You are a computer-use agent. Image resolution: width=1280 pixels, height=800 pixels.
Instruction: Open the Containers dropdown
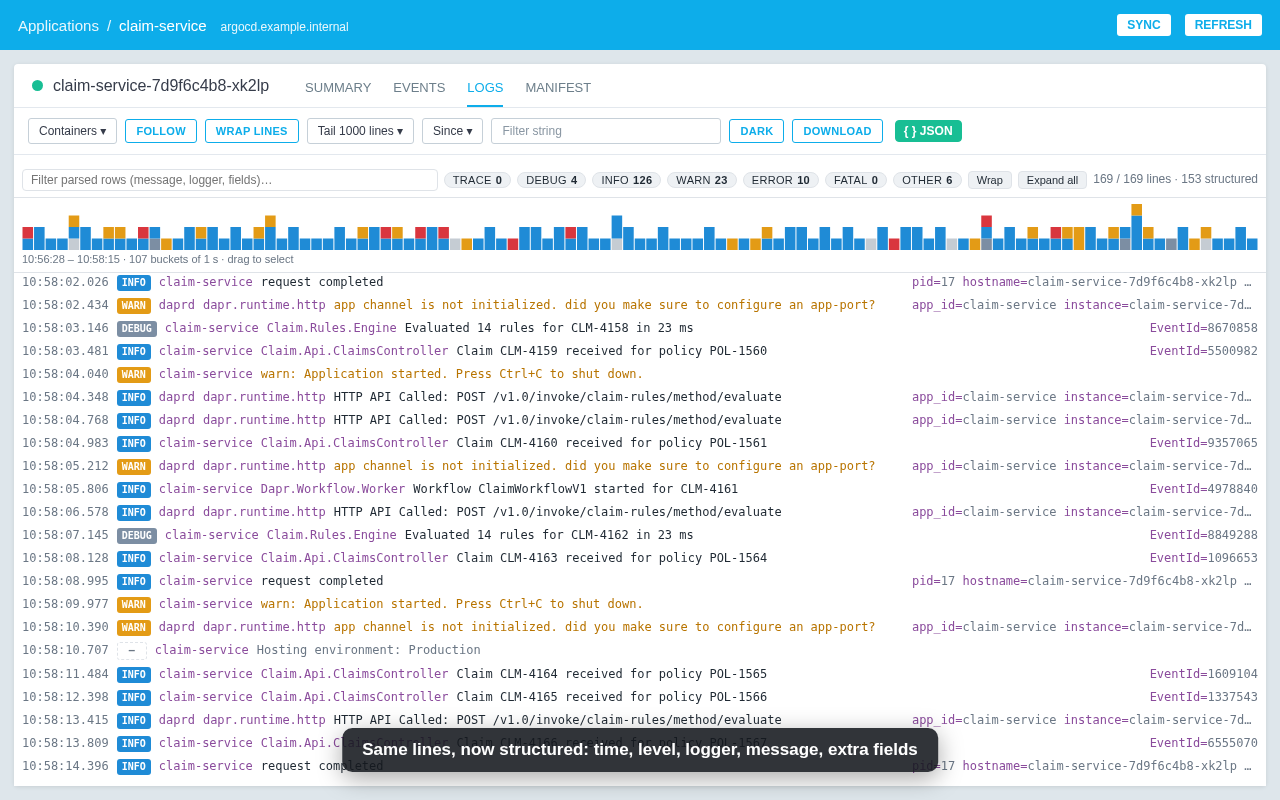pyautogui.click(x=72, y=131)
